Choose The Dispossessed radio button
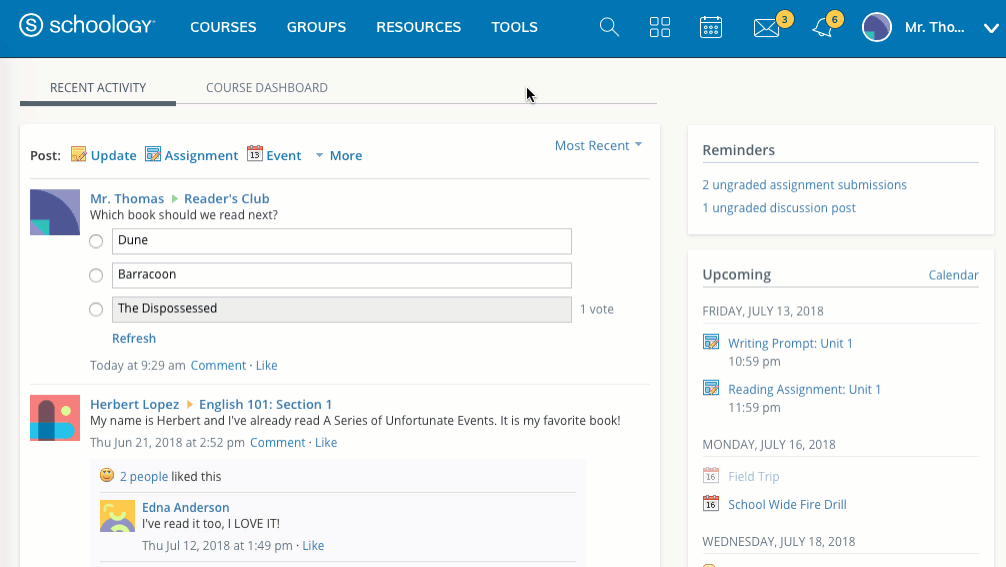This screenshot has width=1006, height=567. click(x=96, y=309)
